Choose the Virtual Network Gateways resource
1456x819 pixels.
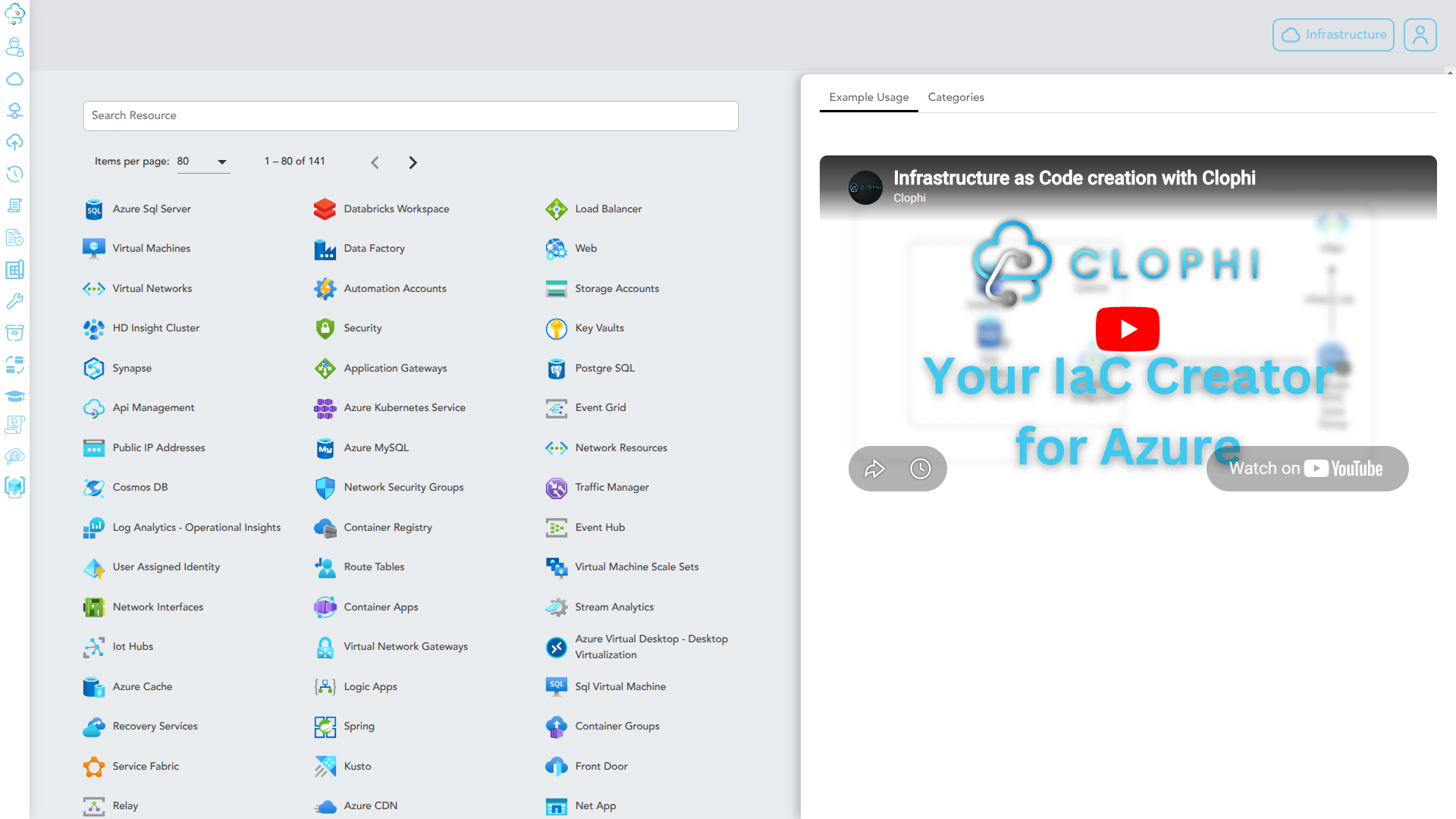pyautogui.click(x=406, y=647)
